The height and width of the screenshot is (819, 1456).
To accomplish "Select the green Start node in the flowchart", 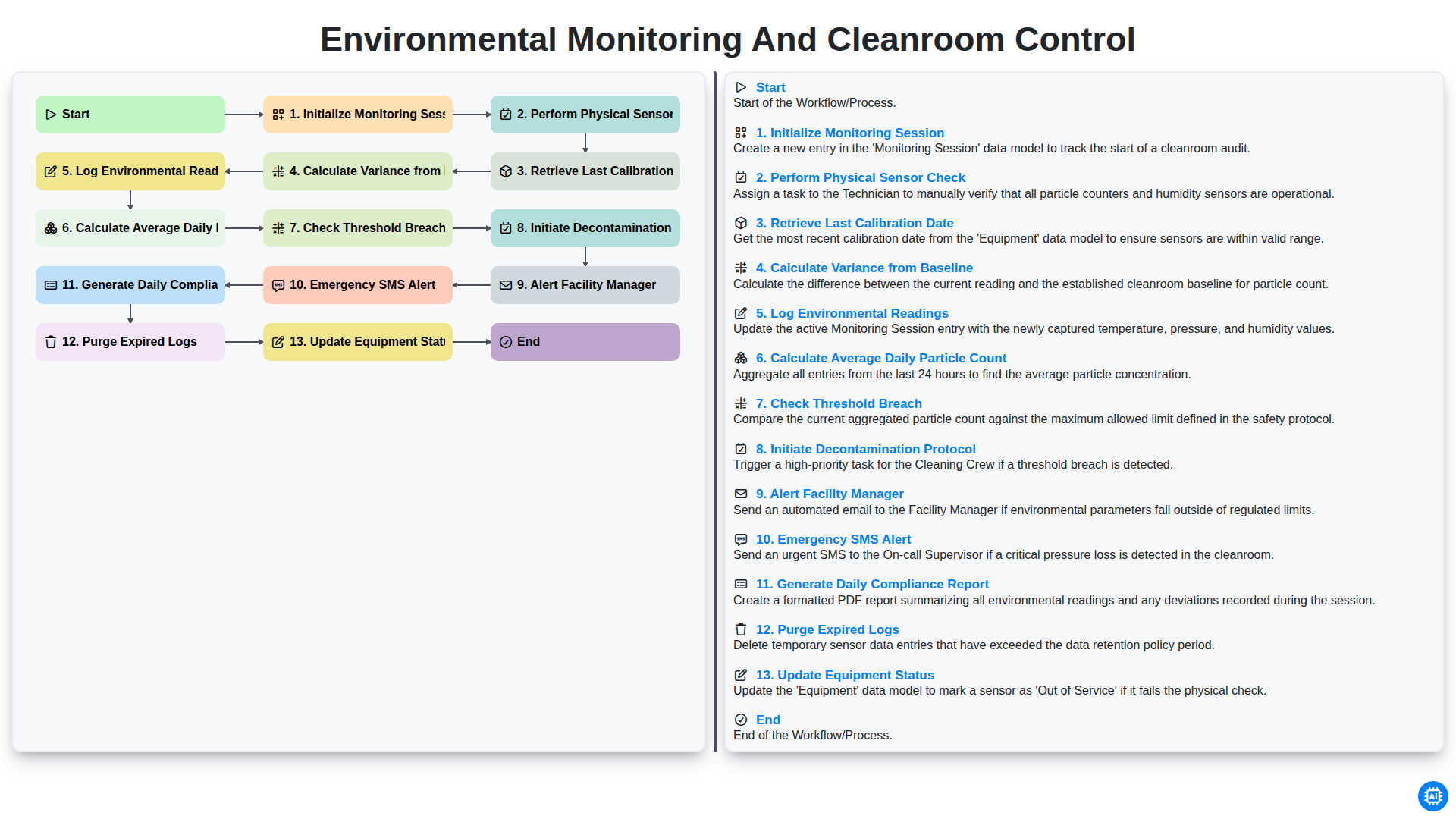I will click(x=130, y=115).
